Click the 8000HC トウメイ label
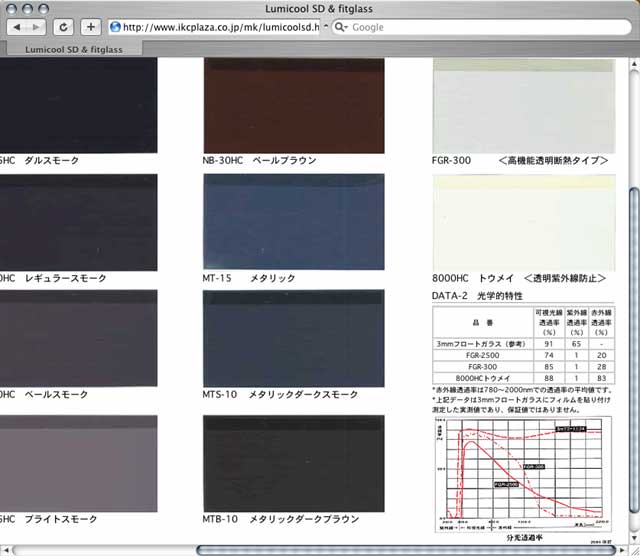This screenshot has height=556, width=640. point(519,278)
